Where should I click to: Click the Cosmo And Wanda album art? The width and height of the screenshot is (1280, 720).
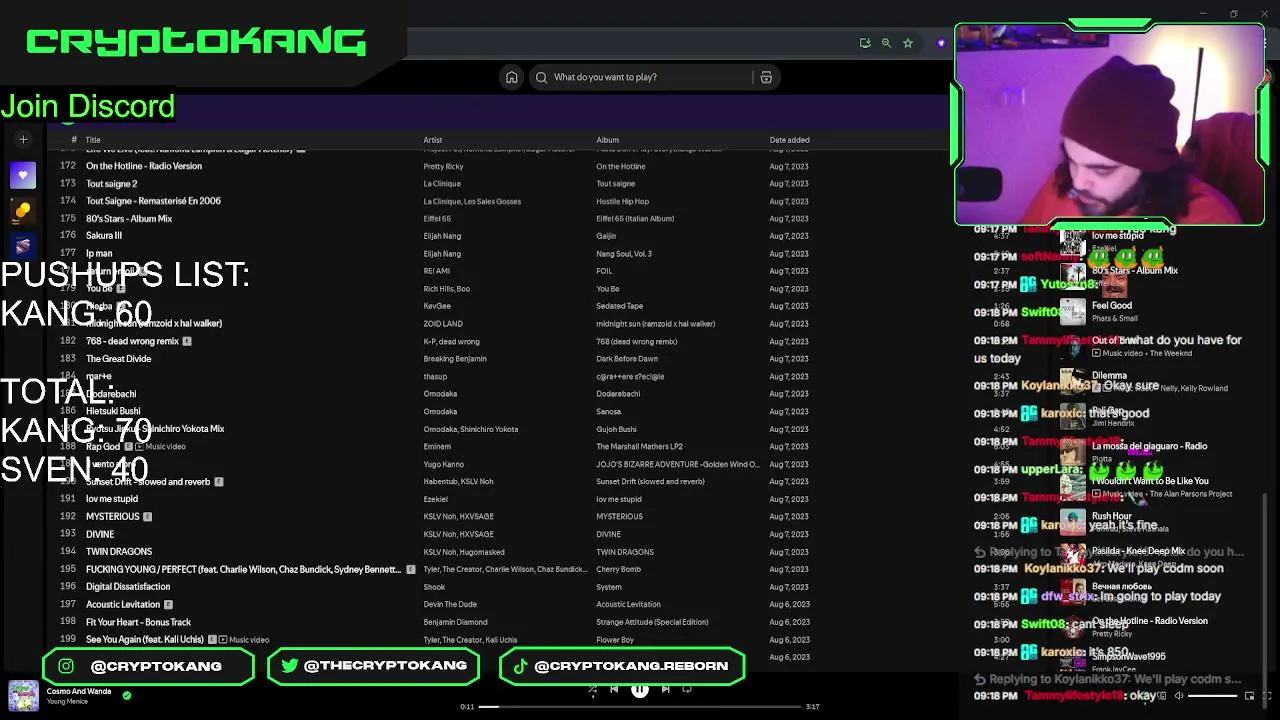tap(24, 695)
